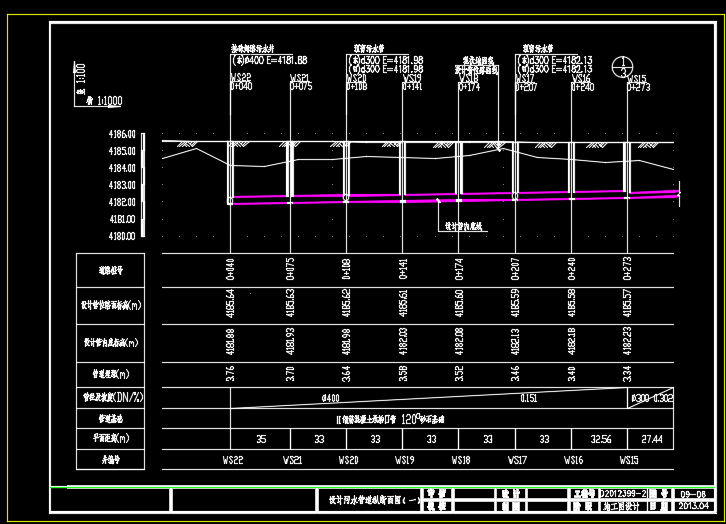Select the 4183.00 elevation scale label
726x524 pixels.
pyautogui.click(x=122, y=185)
